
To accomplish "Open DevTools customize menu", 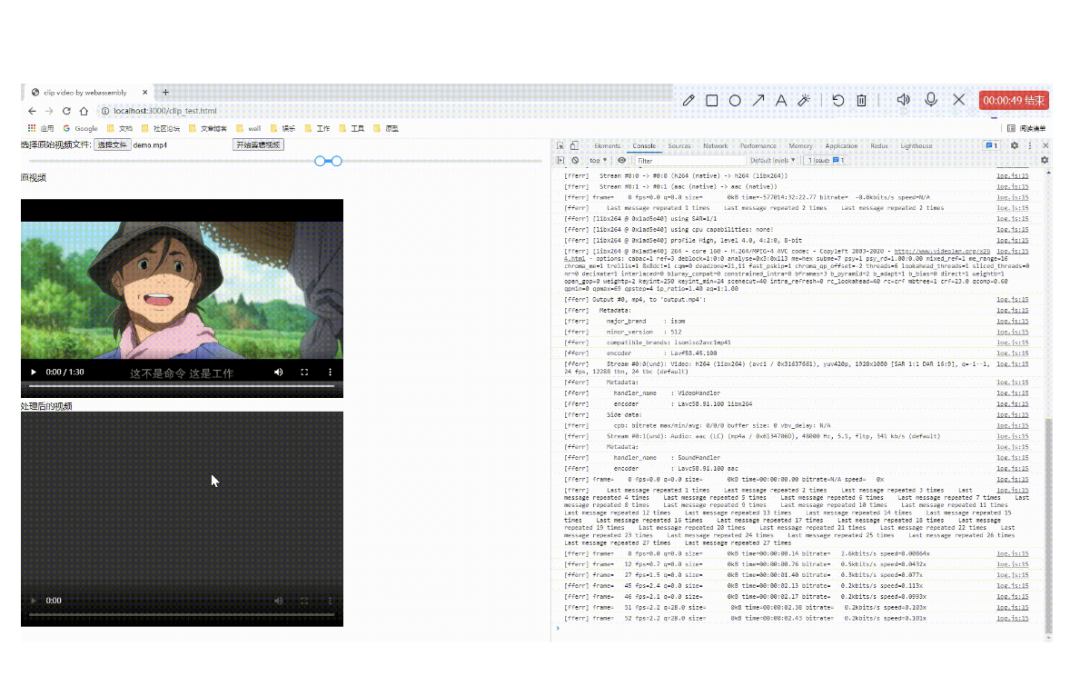I will [x=1030, y=146].
